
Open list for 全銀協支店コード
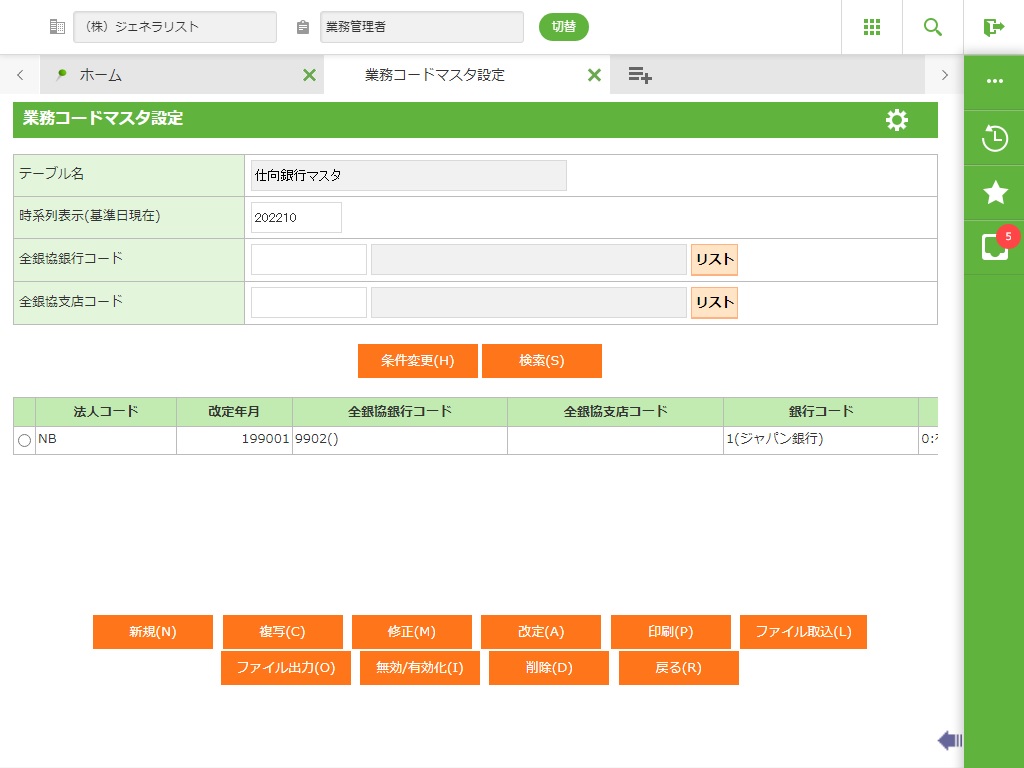(714, 303)
